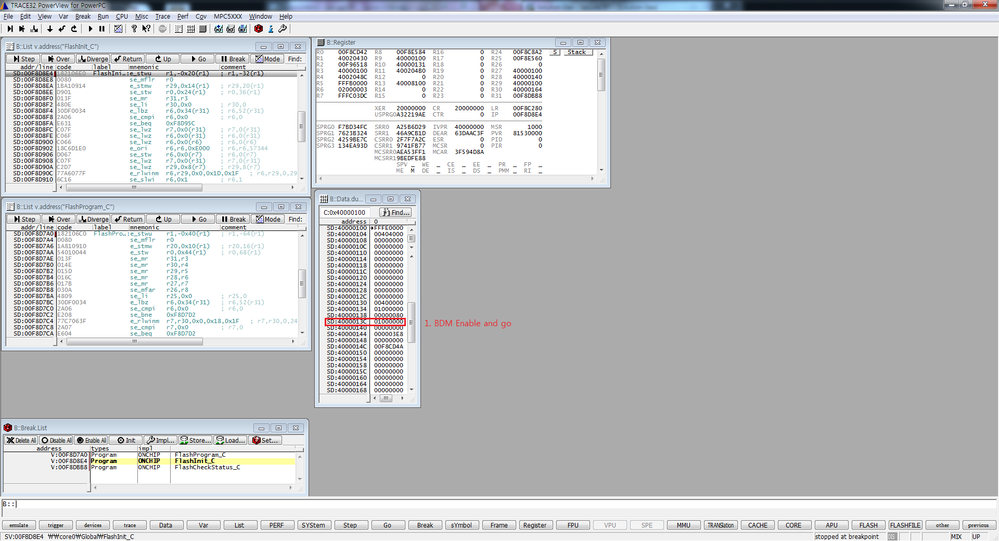
Task: Click the Break pause icon in main toolbar
Action: (x=102, y=29)
